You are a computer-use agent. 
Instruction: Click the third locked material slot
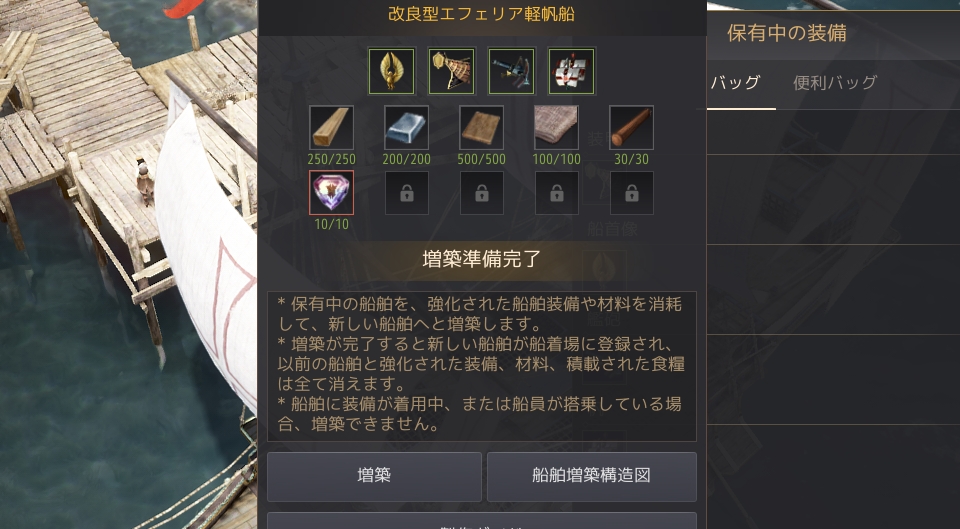[x=557, y=193]
